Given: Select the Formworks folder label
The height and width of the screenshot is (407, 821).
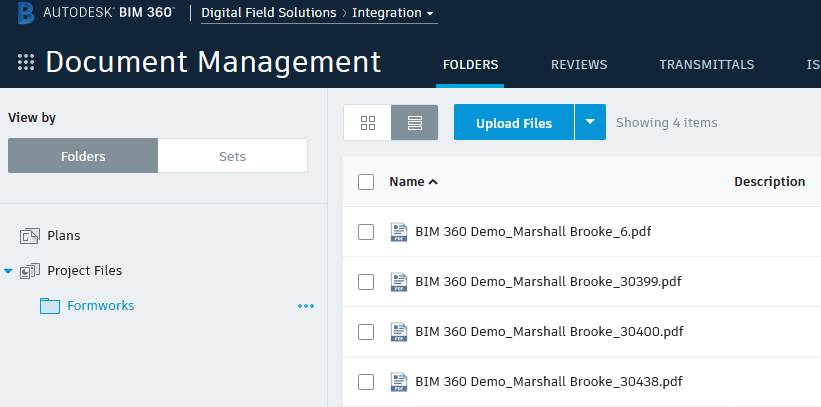Looking at the screenshot, I should [101, 306].
